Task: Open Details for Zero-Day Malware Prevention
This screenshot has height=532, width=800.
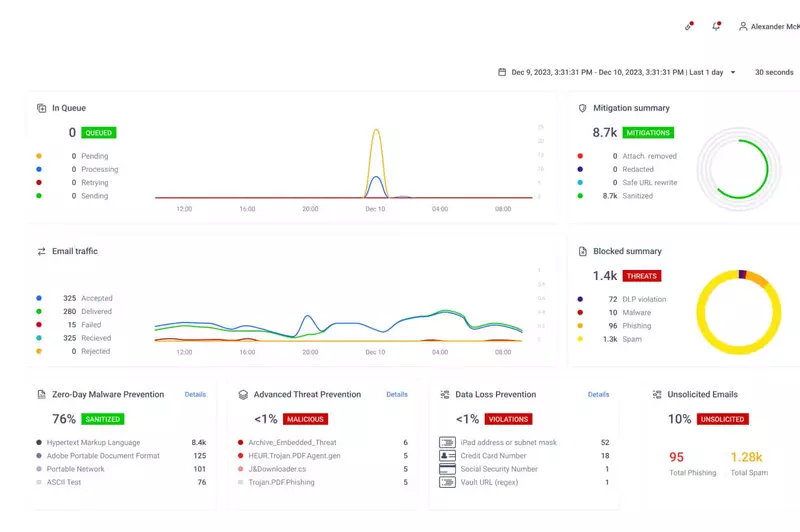Action: (195, 394)
